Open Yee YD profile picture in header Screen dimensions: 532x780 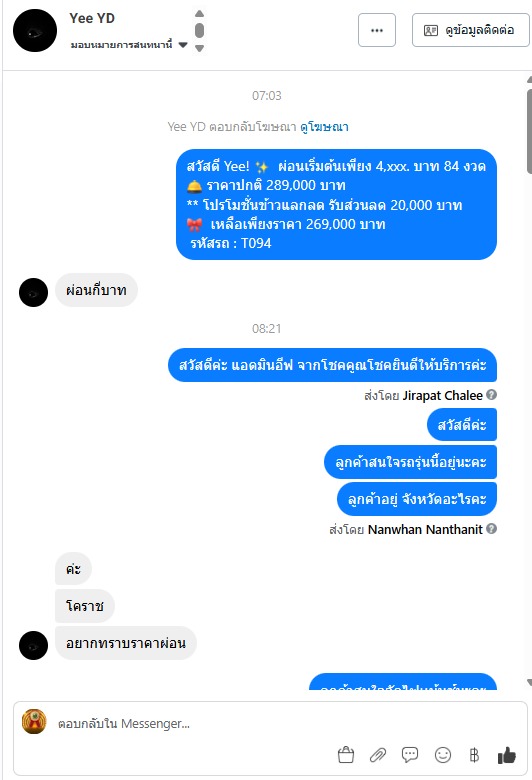click(35, 30)
